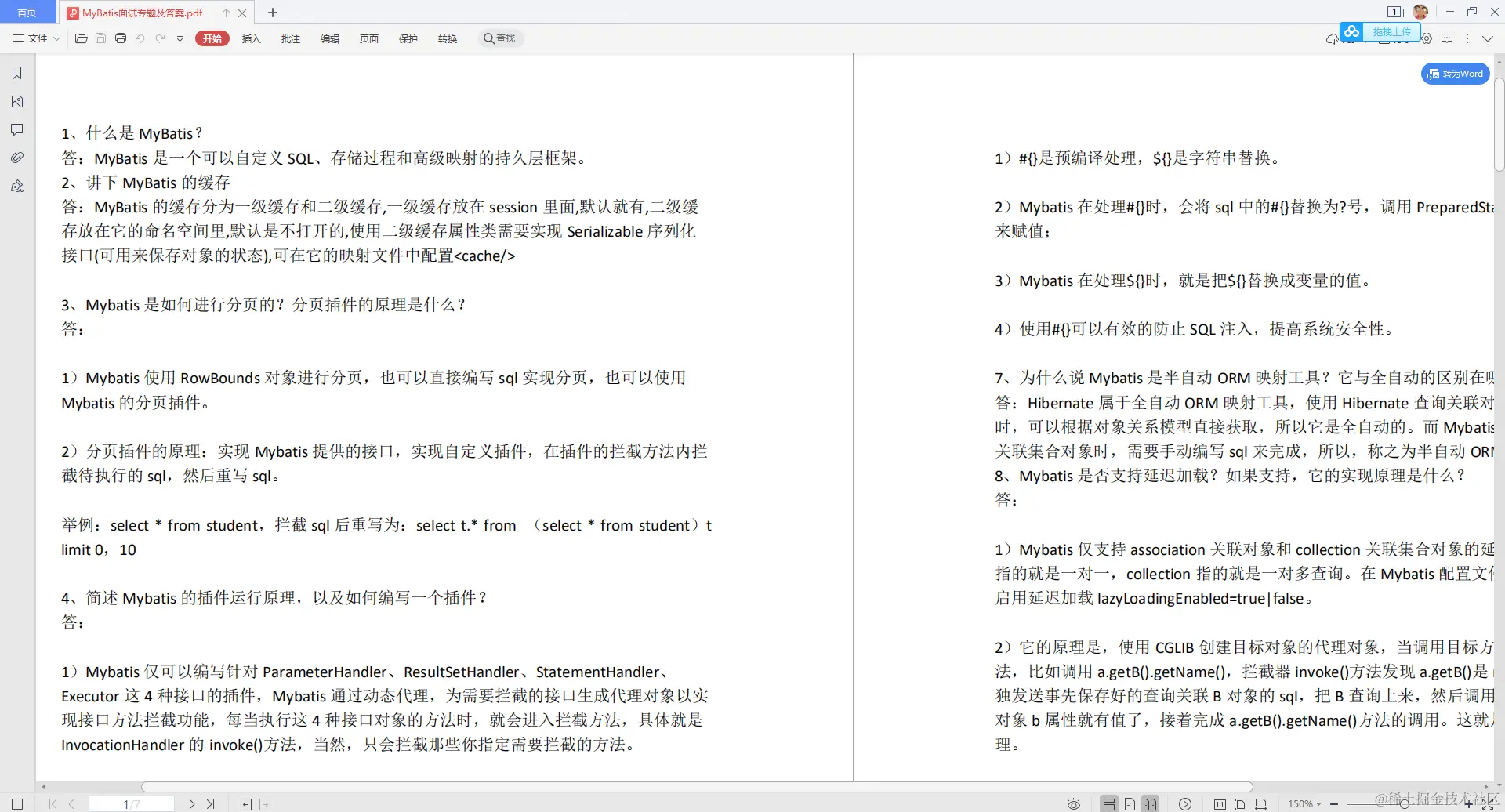Toggle continuous scrolling view mode

[x=1108, y=804]
